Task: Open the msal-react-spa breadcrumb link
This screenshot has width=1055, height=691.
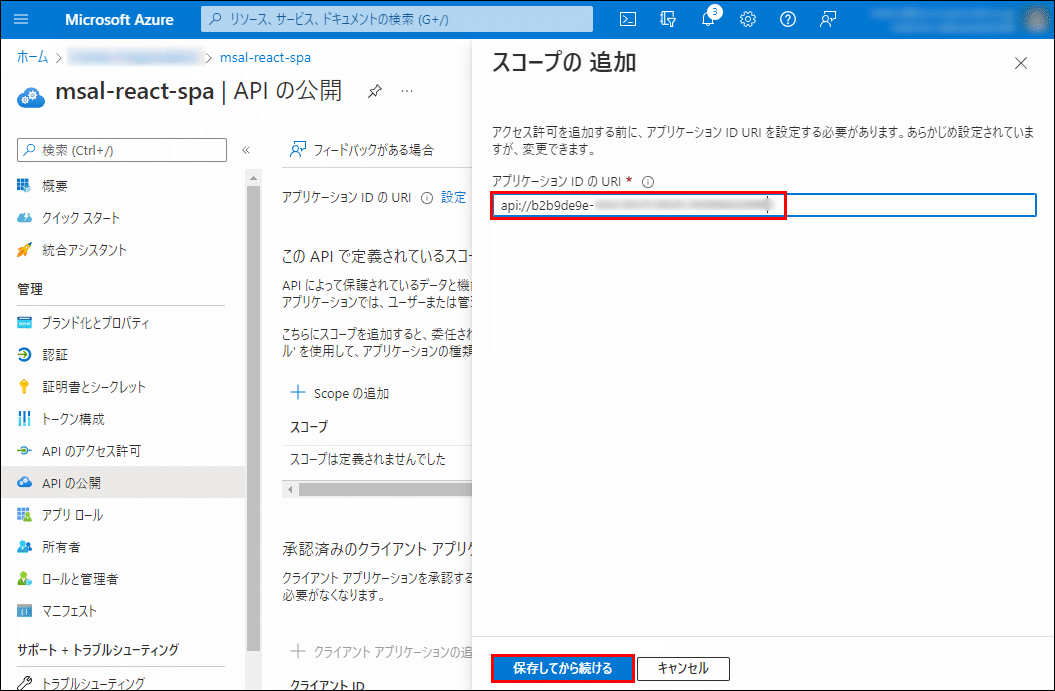Action: 265,57
